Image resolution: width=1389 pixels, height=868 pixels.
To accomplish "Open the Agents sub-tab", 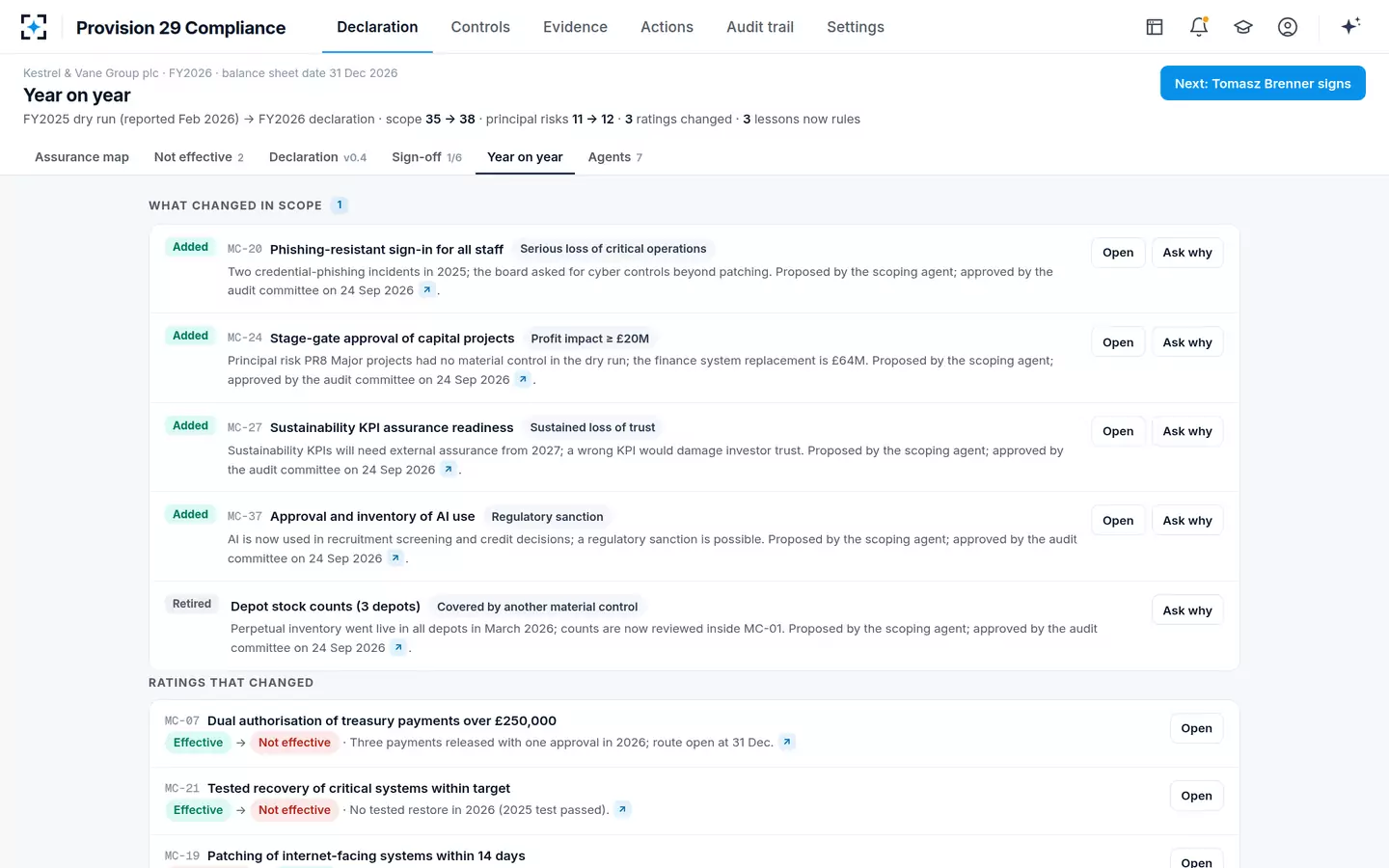I will tap(614, 157).
